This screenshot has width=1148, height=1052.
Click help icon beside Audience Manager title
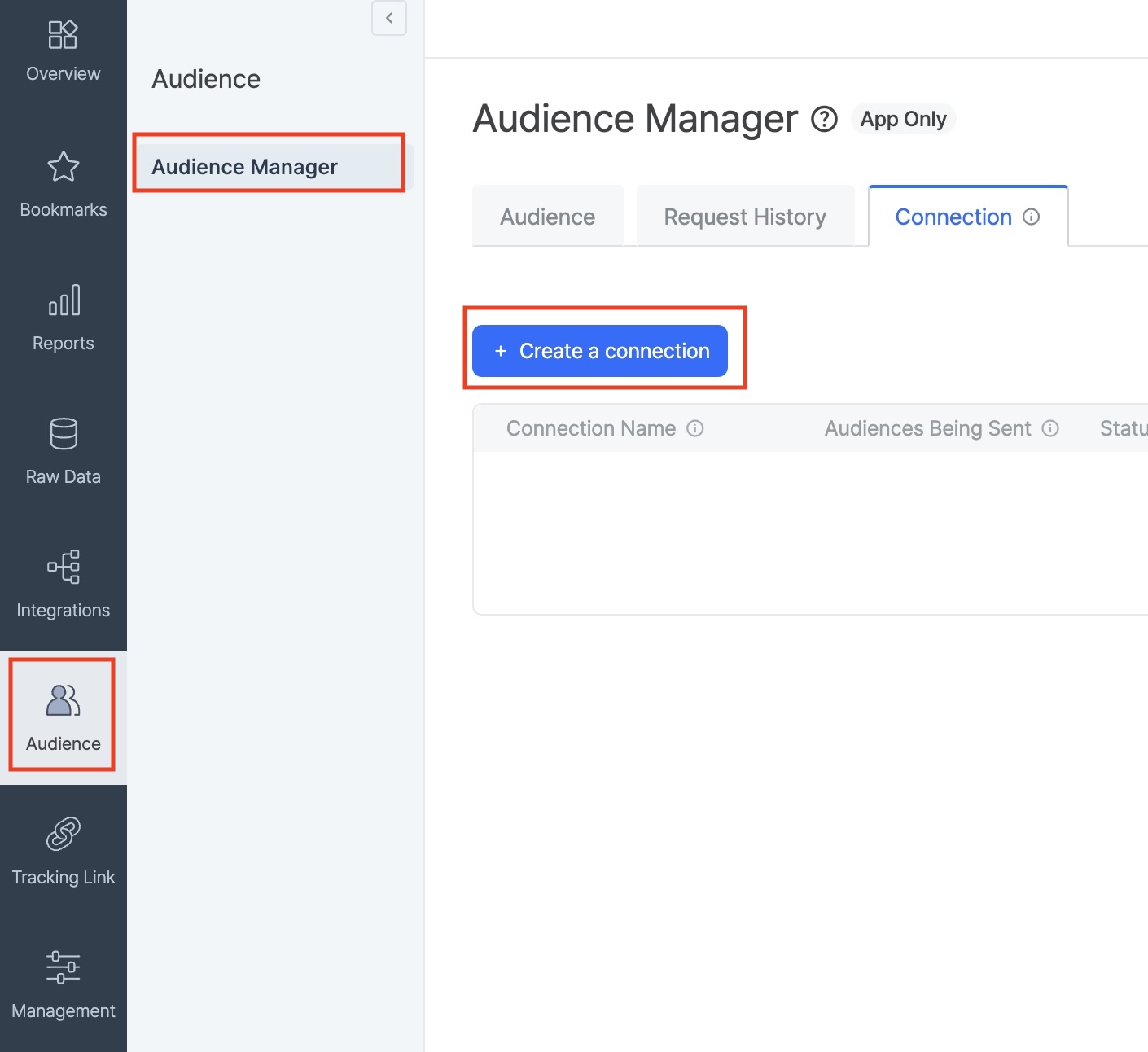click(x=824, y=119)
